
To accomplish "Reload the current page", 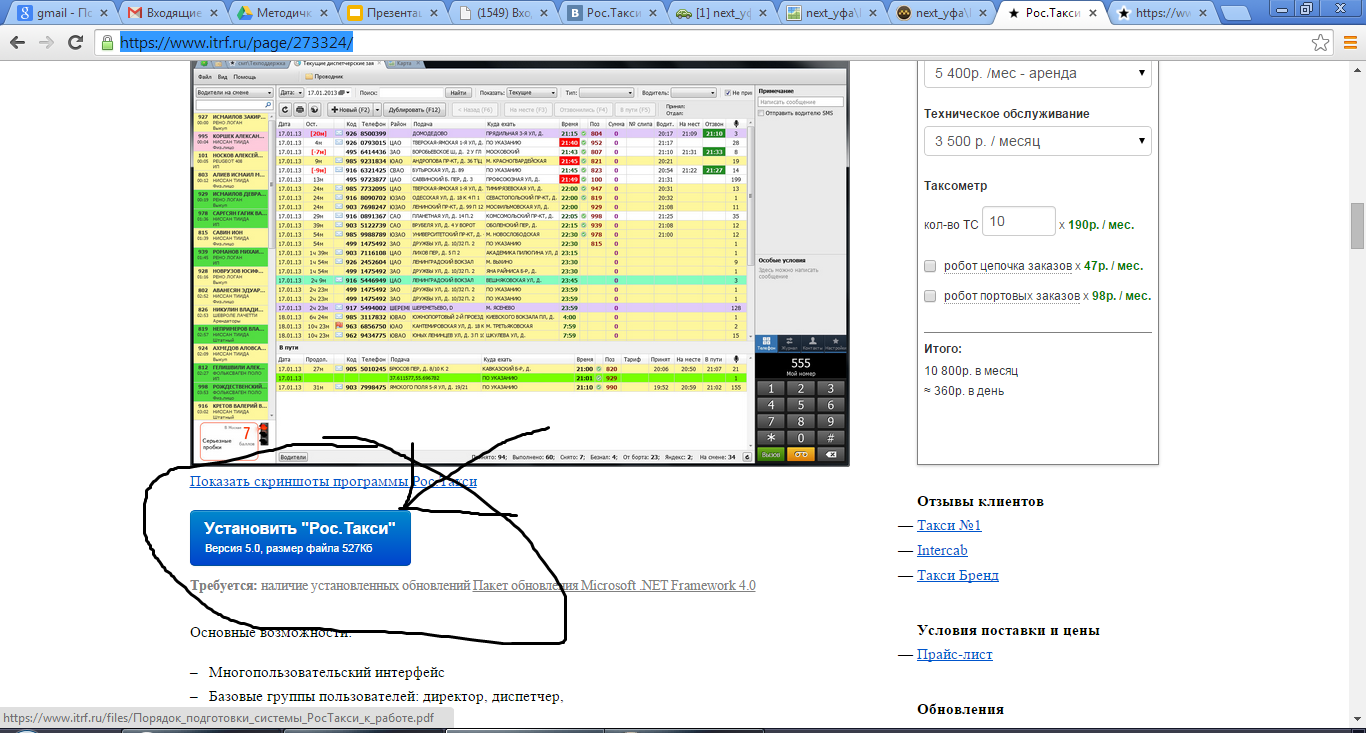I will point(76,43).
